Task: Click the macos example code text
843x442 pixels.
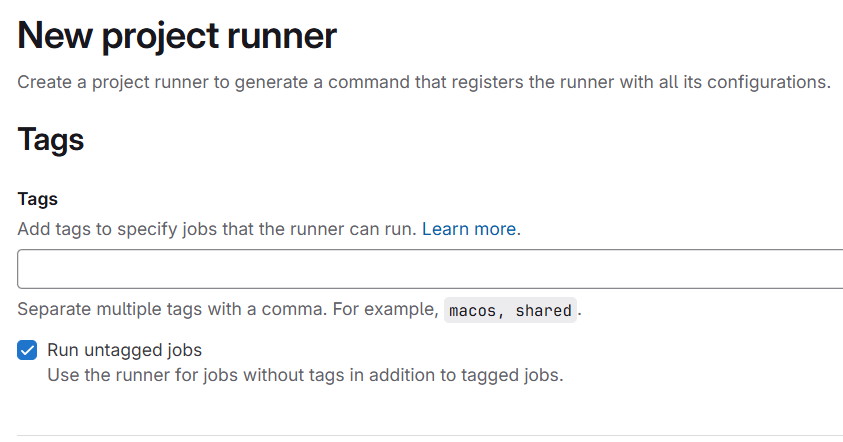Action: tap(472, 310)
